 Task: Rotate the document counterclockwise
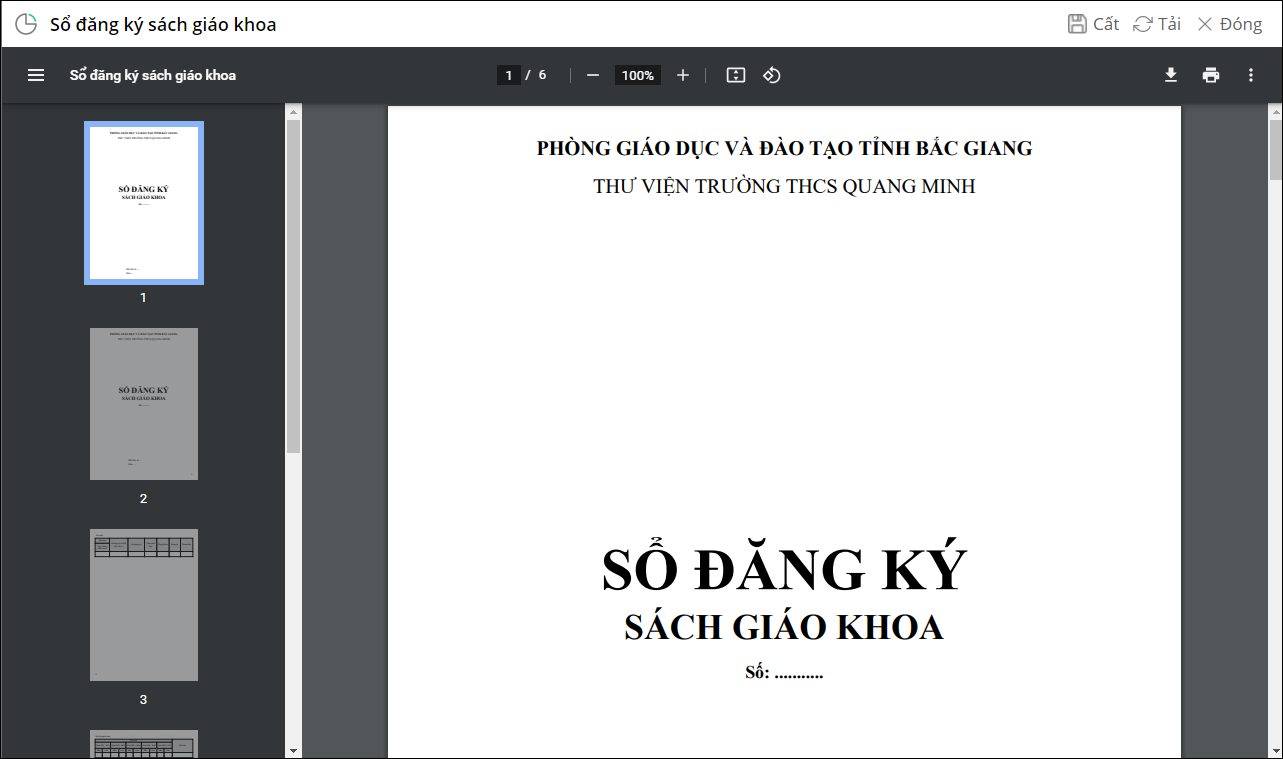[771, 75]
